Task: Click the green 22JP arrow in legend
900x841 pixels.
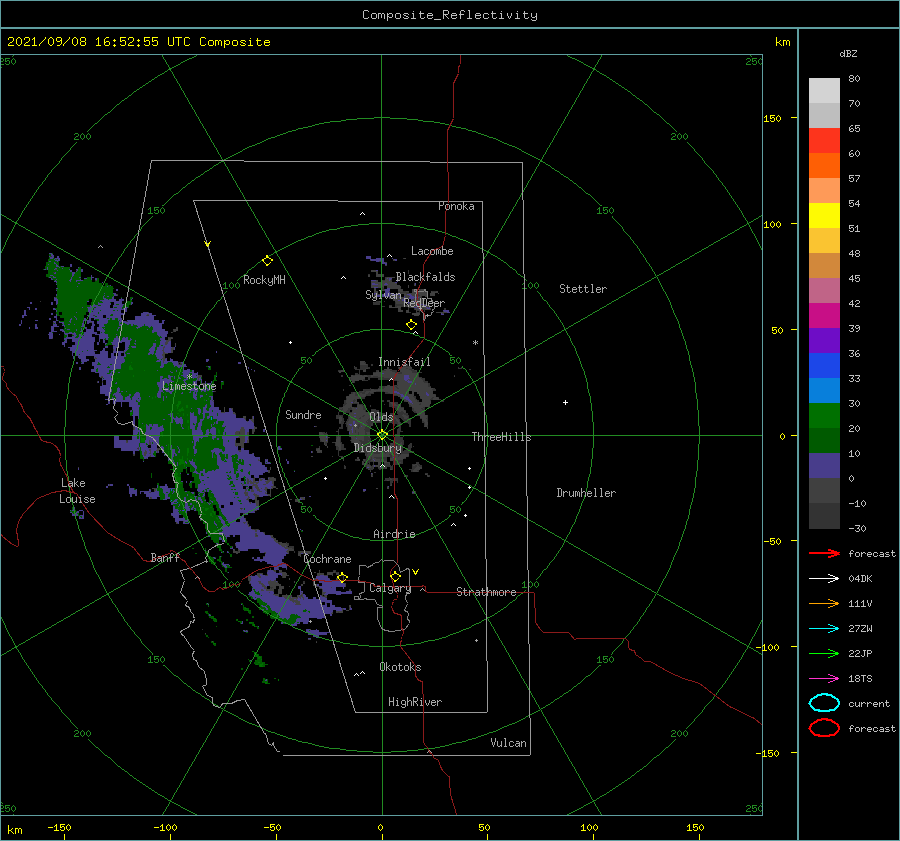Action: tap(824, 653)
